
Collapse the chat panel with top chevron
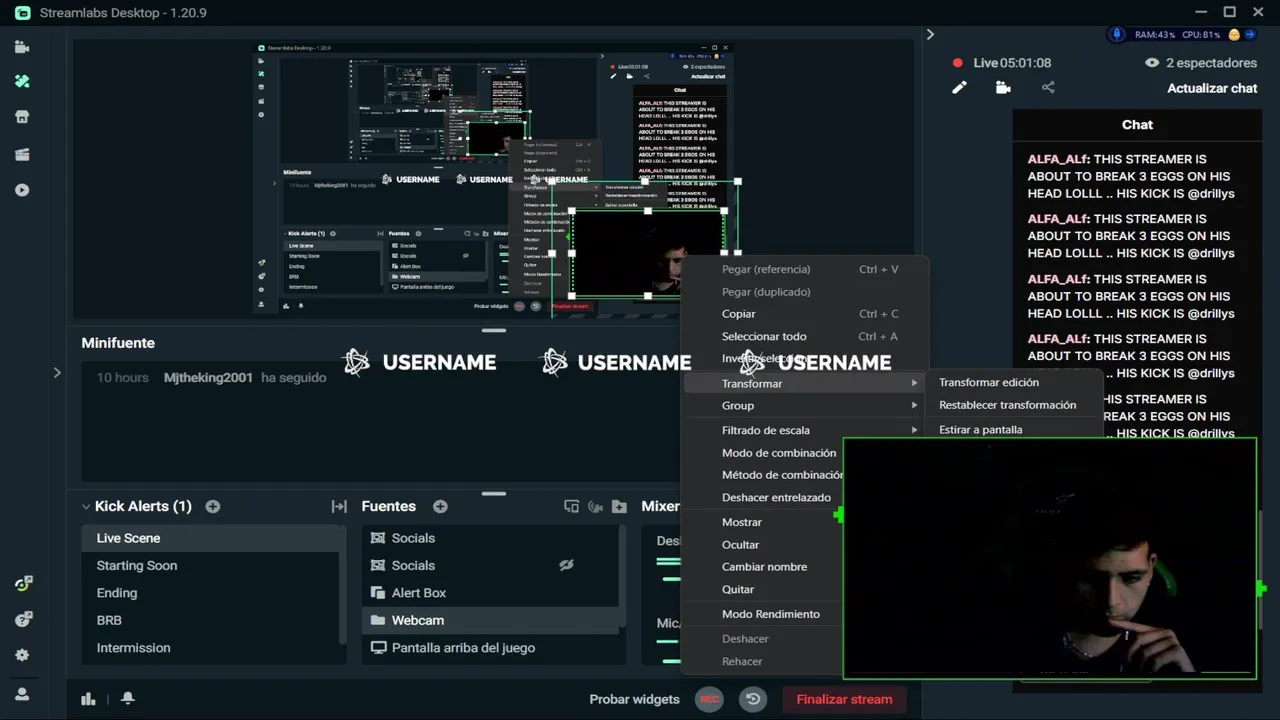click(930, 34)
